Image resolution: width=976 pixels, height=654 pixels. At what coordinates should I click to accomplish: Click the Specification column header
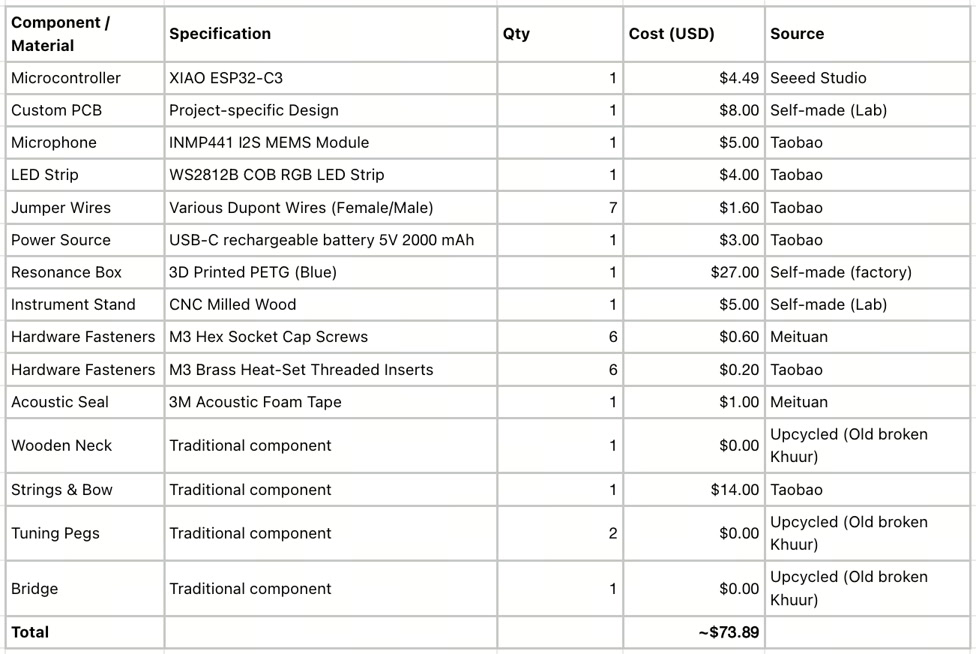pyautogui.click(x=331, y=34)
